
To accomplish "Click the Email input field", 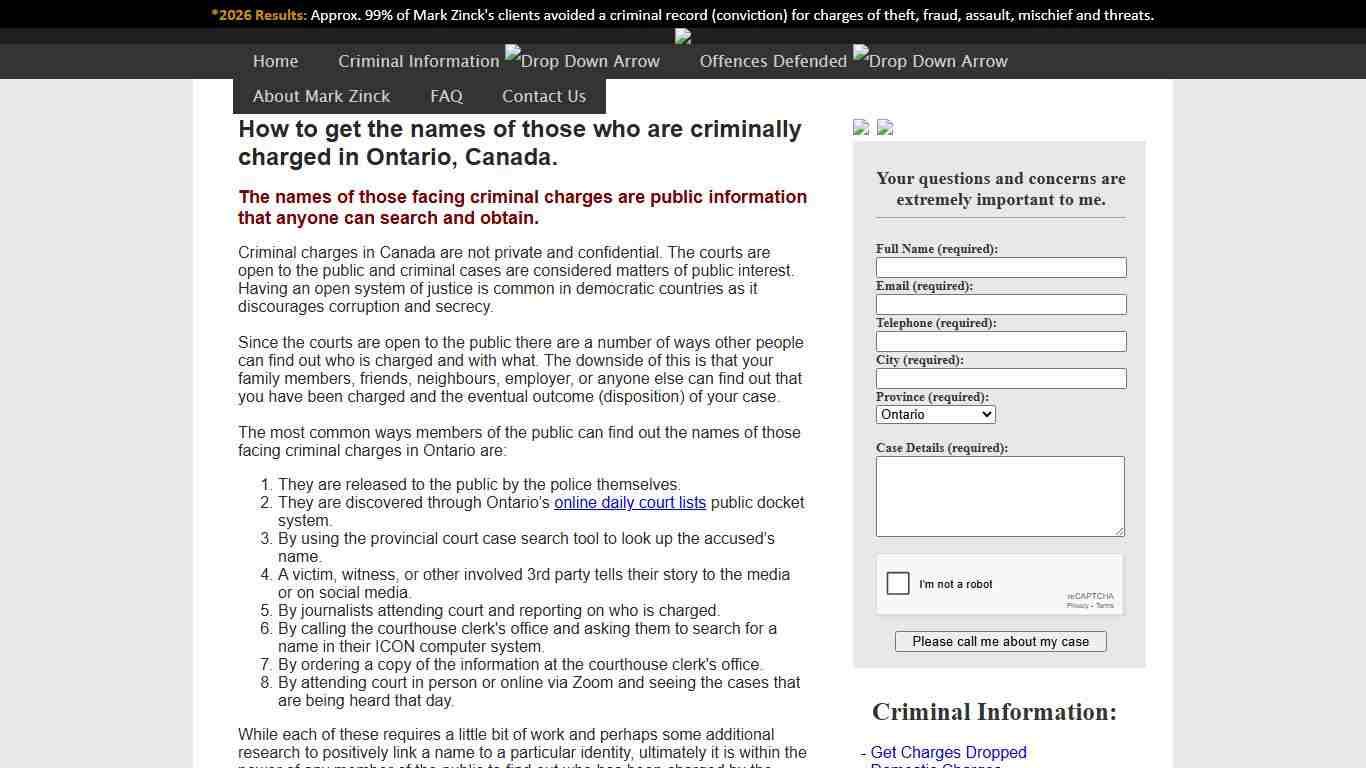I will coord(1000,304).
